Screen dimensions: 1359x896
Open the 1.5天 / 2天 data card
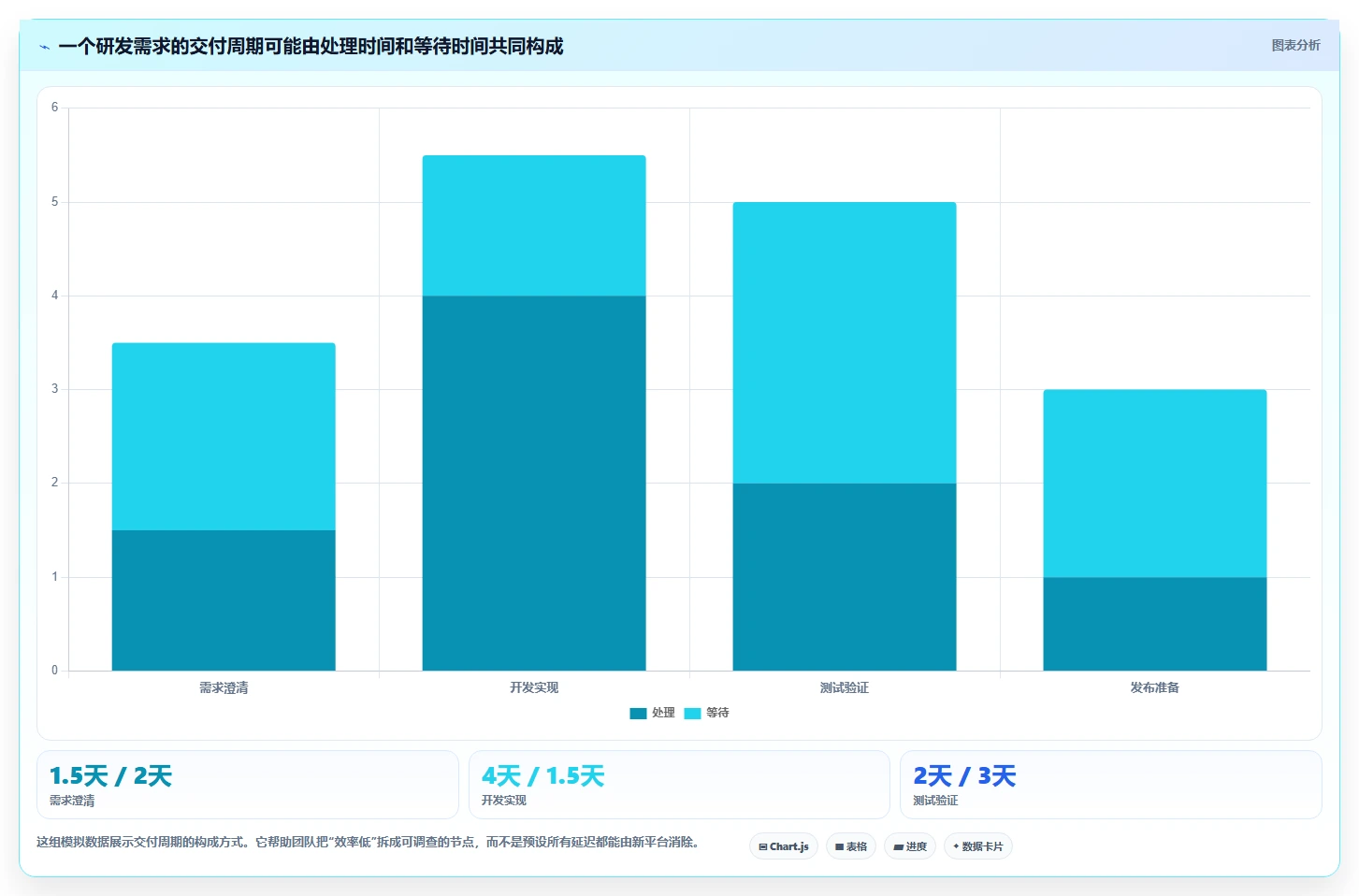click(248, 785)
